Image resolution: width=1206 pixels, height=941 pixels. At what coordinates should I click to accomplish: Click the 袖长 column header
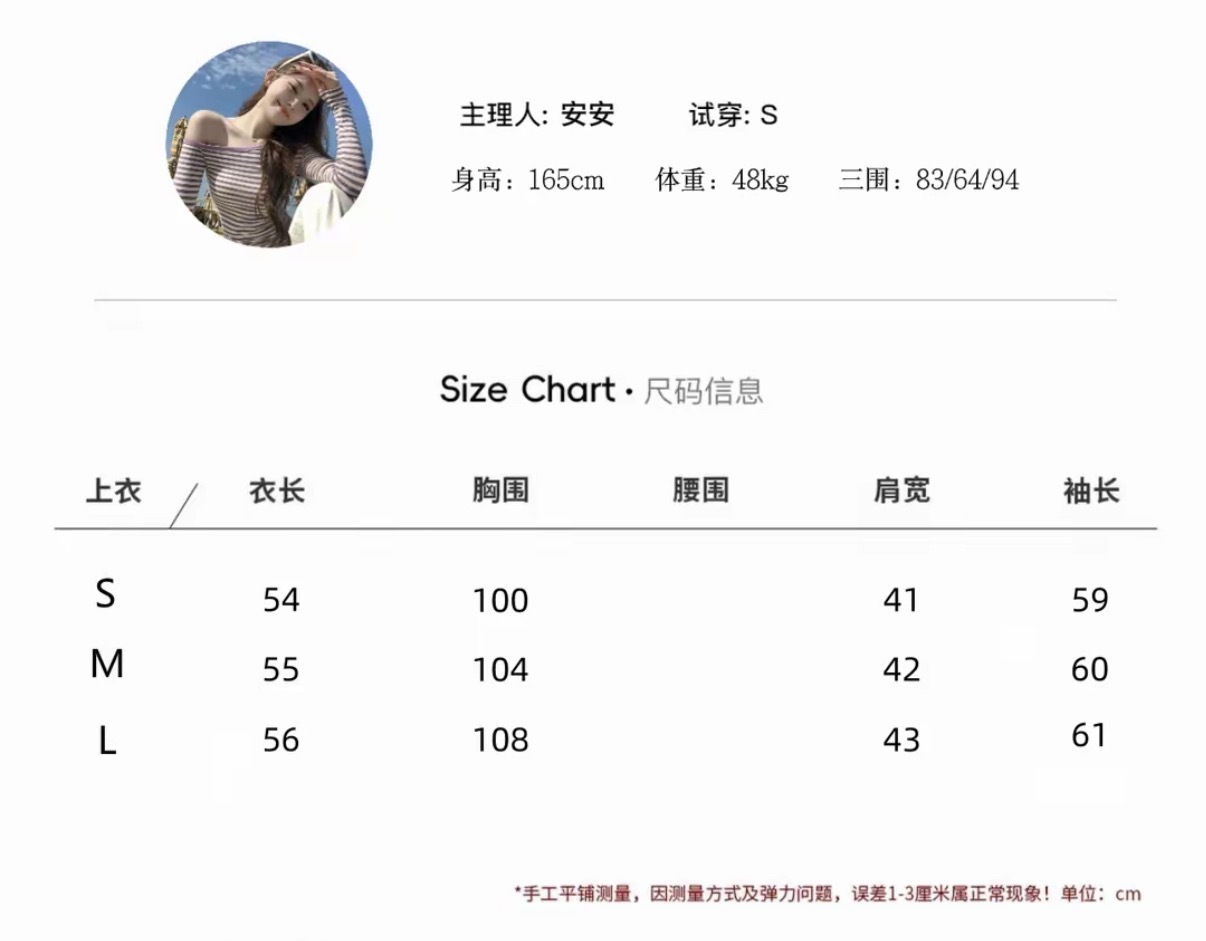click(x=1090, y=491)
